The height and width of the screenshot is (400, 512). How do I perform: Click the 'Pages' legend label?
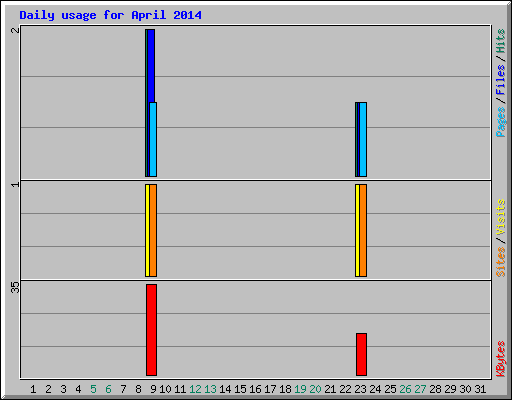pos(501,122)
